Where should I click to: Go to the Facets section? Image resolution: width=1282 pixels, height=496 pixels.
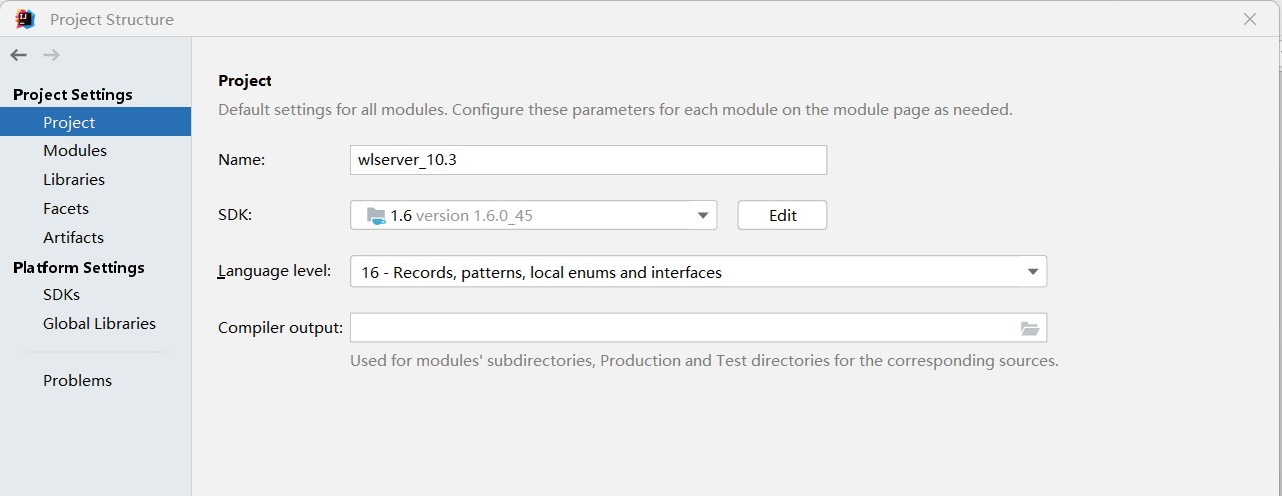click(x=66, y=208)
